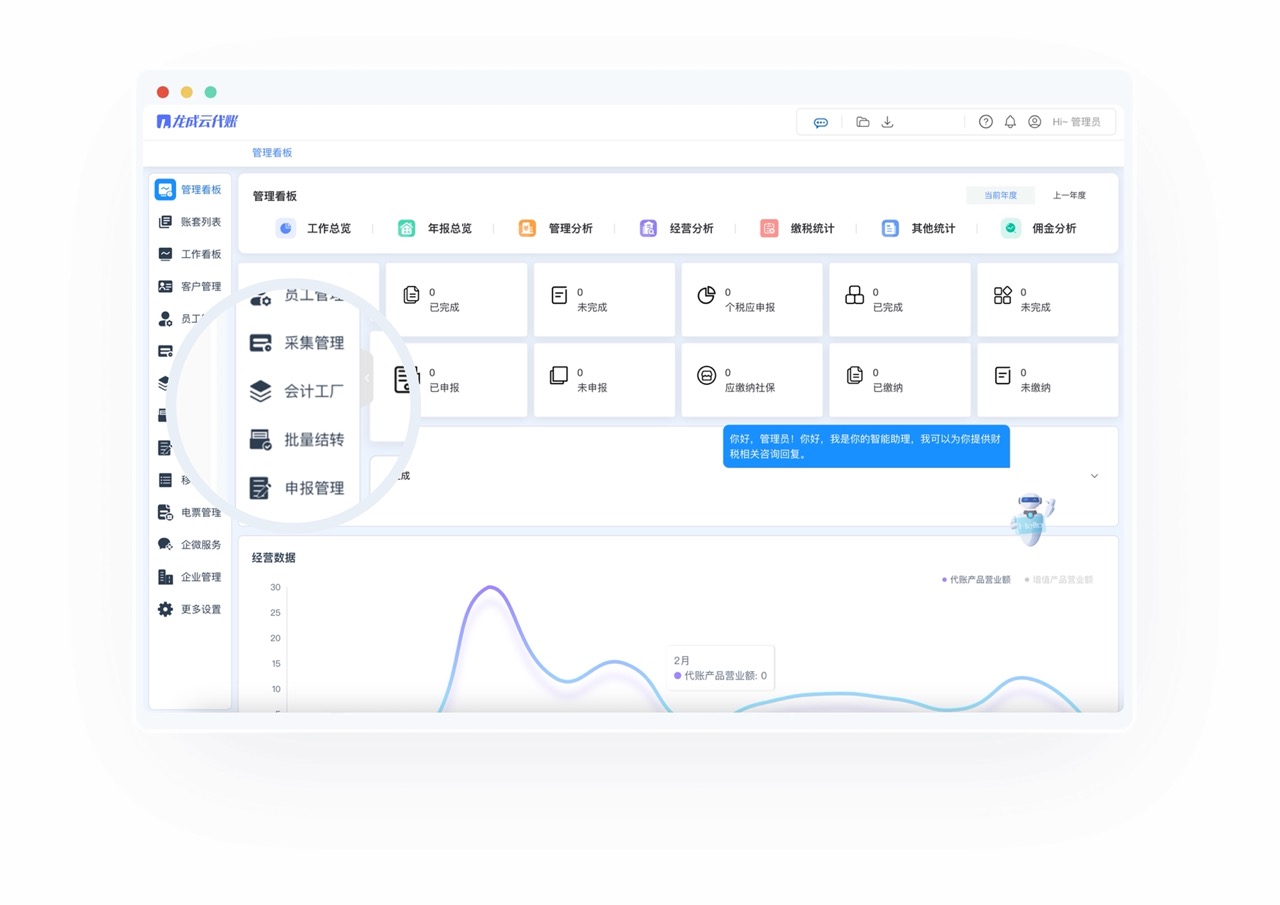
Task: Click the user avatar icon
Action: click(x=1034, y=122)
